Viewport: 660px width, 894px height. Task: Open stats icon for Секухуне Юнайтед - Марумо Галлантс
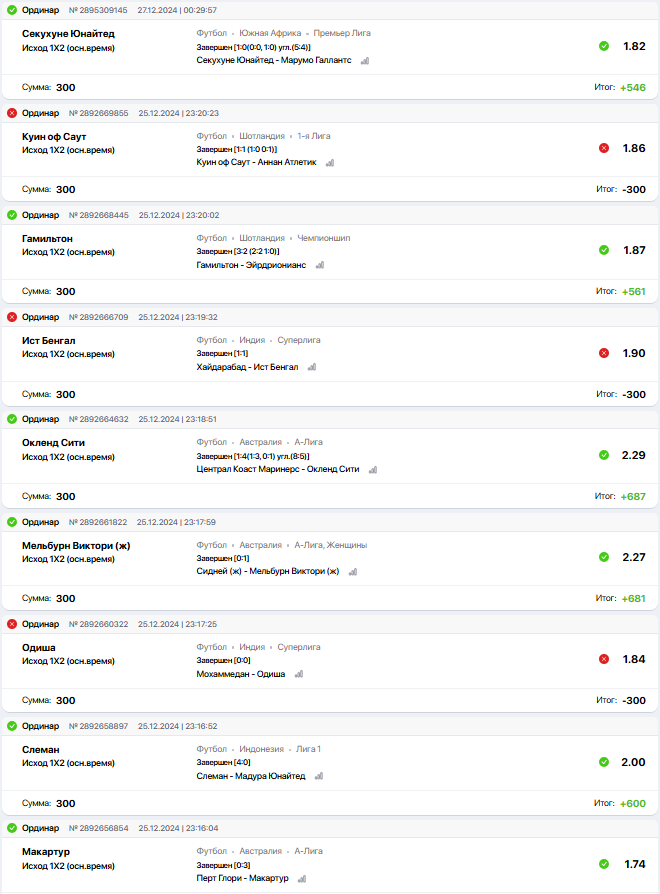365,60
